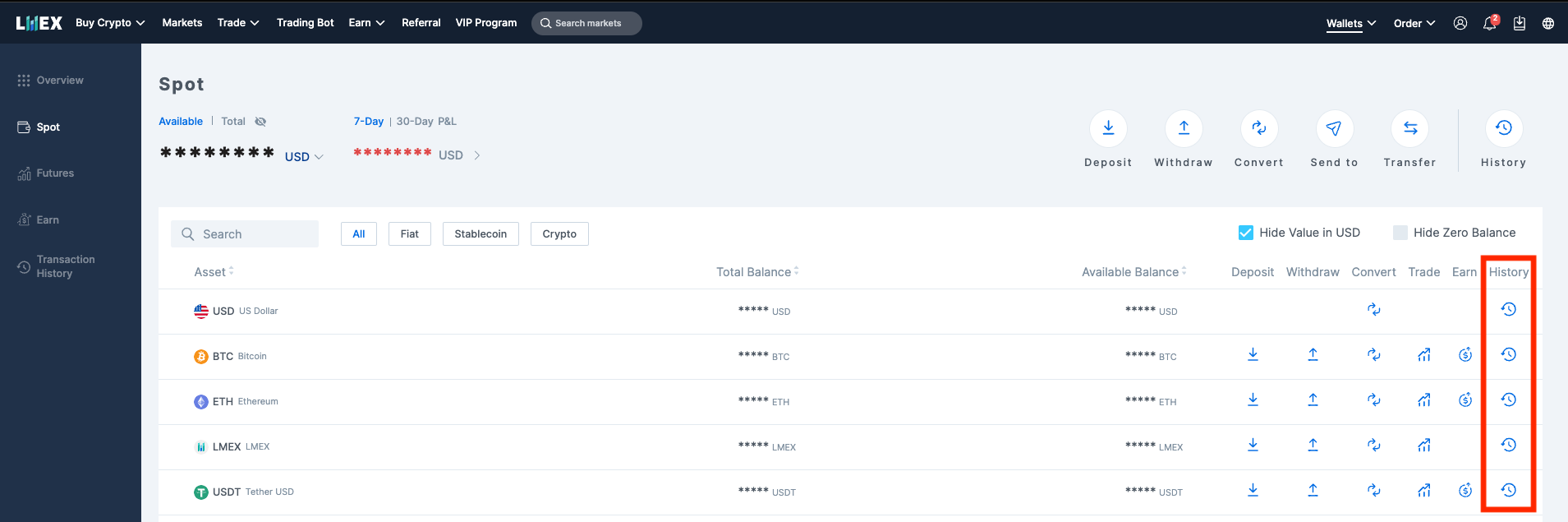1568x522 pixels.
Task: Deposit icon in the ETH row
Action: coord(1253,400)
